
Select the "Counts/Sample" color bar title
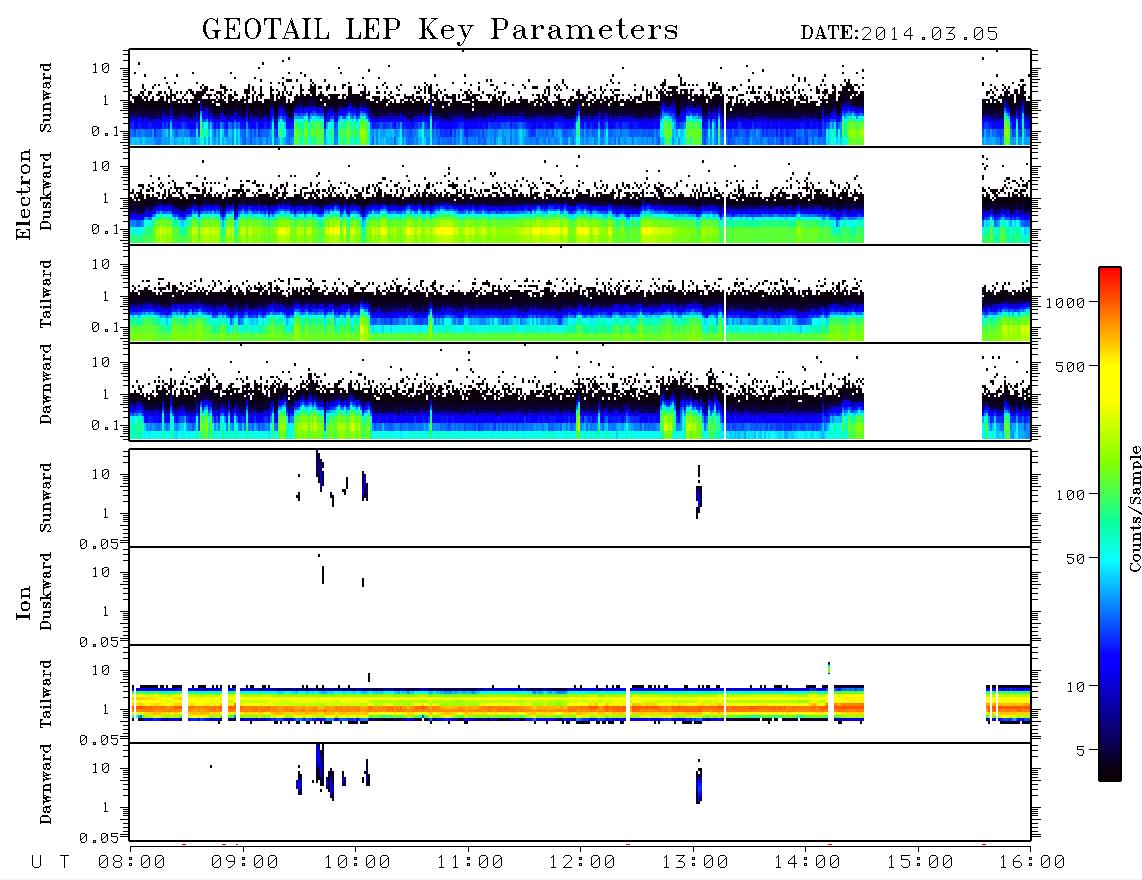(x=1134, y=509)
